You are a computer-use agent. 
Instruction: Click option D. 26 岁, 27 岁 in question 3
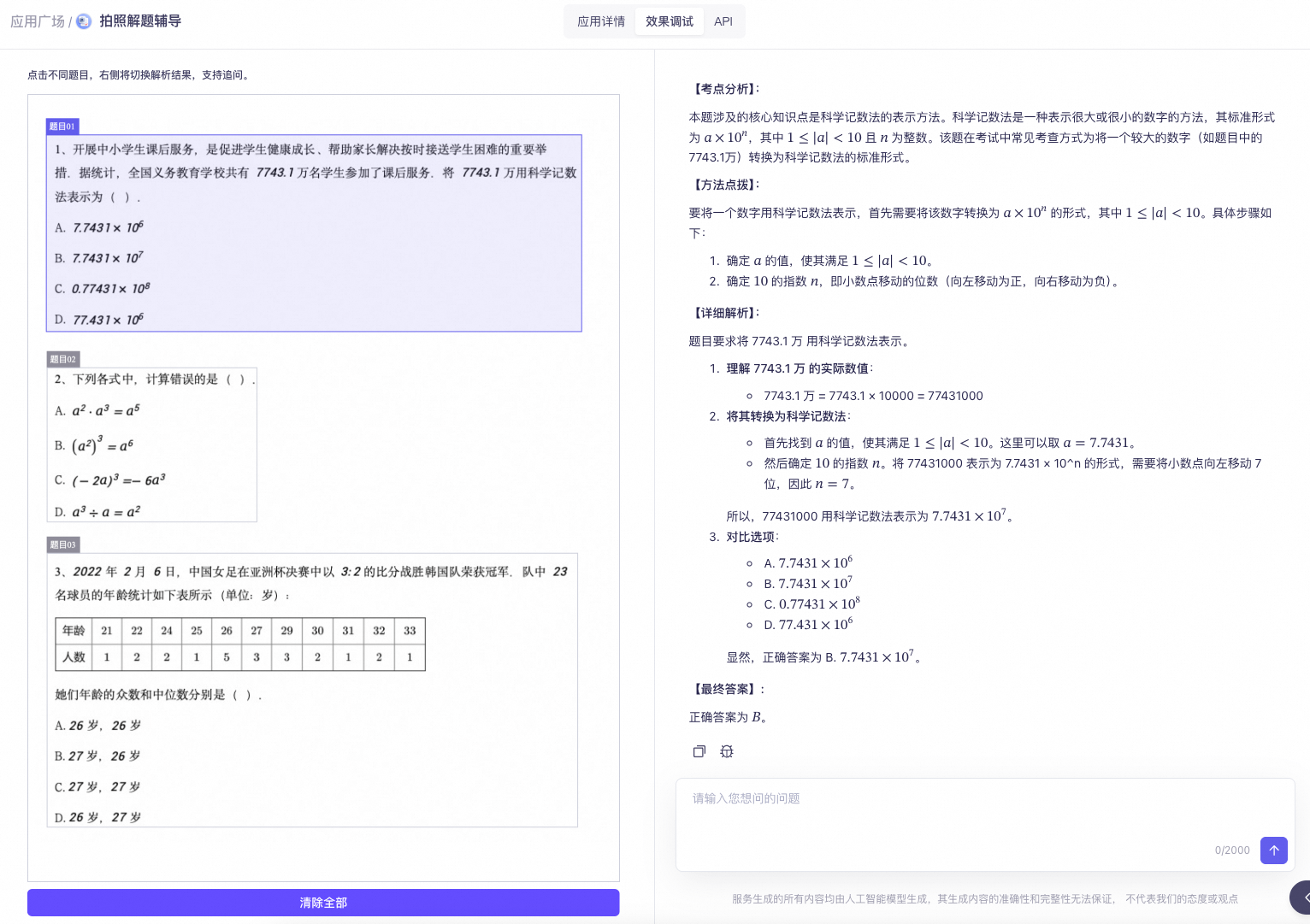pyautogui.click(x=98, y=818)
